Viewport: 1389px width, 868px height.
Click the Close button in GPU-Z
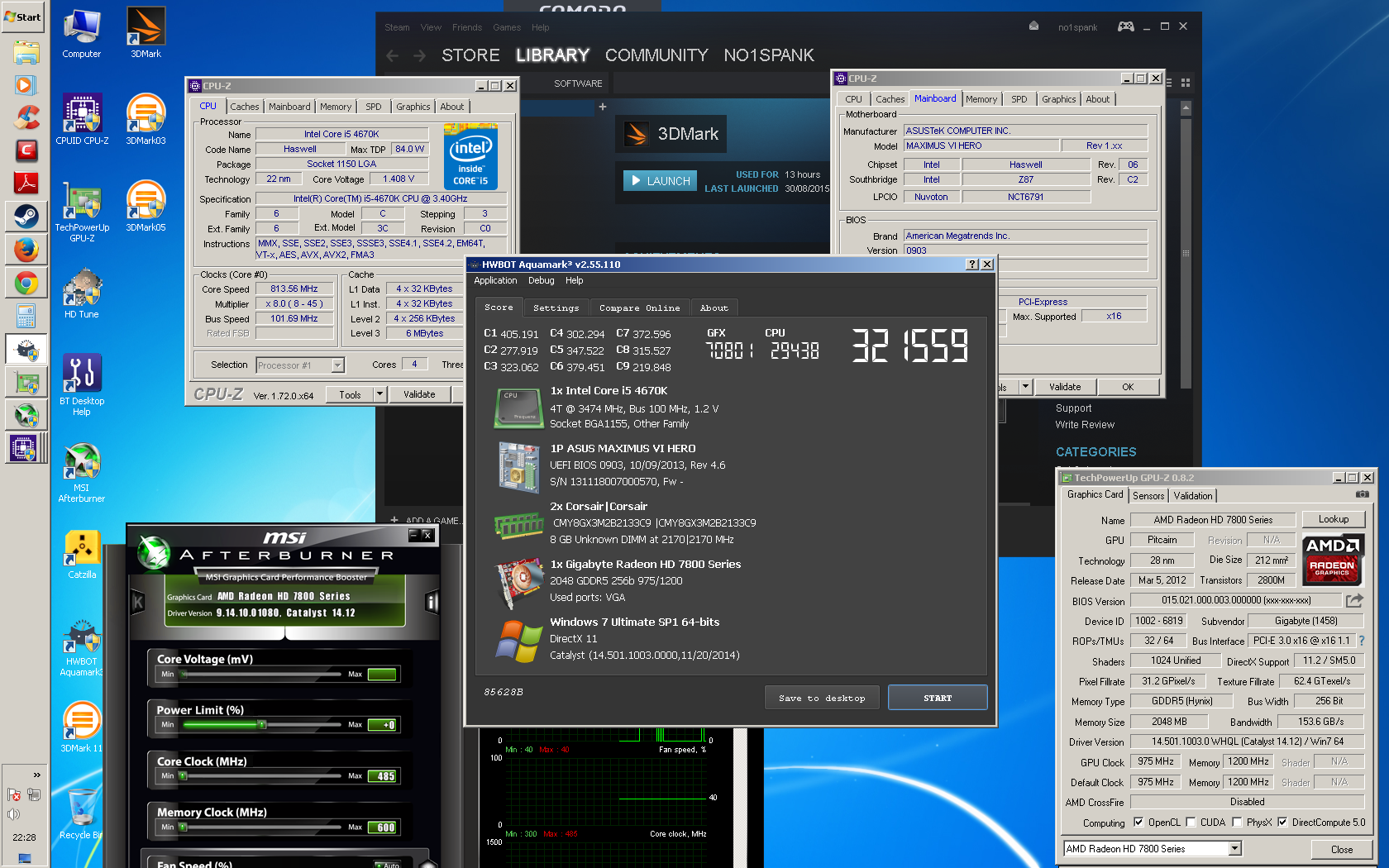coord(1342,849)
